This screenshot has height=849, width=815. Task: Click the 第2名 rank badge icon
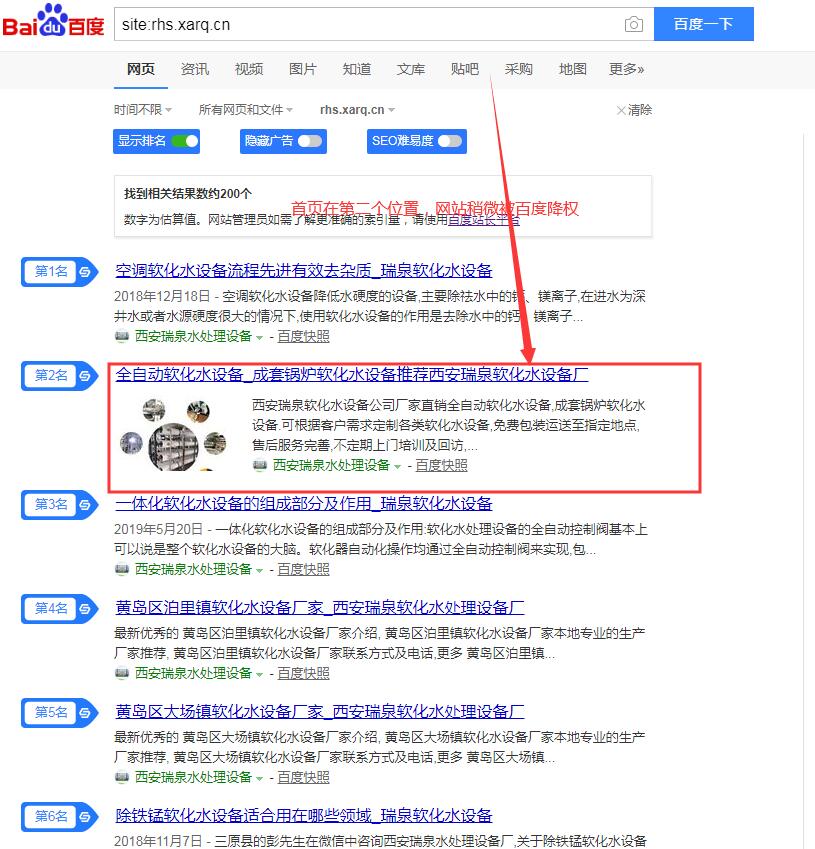[x=59, y=376]
